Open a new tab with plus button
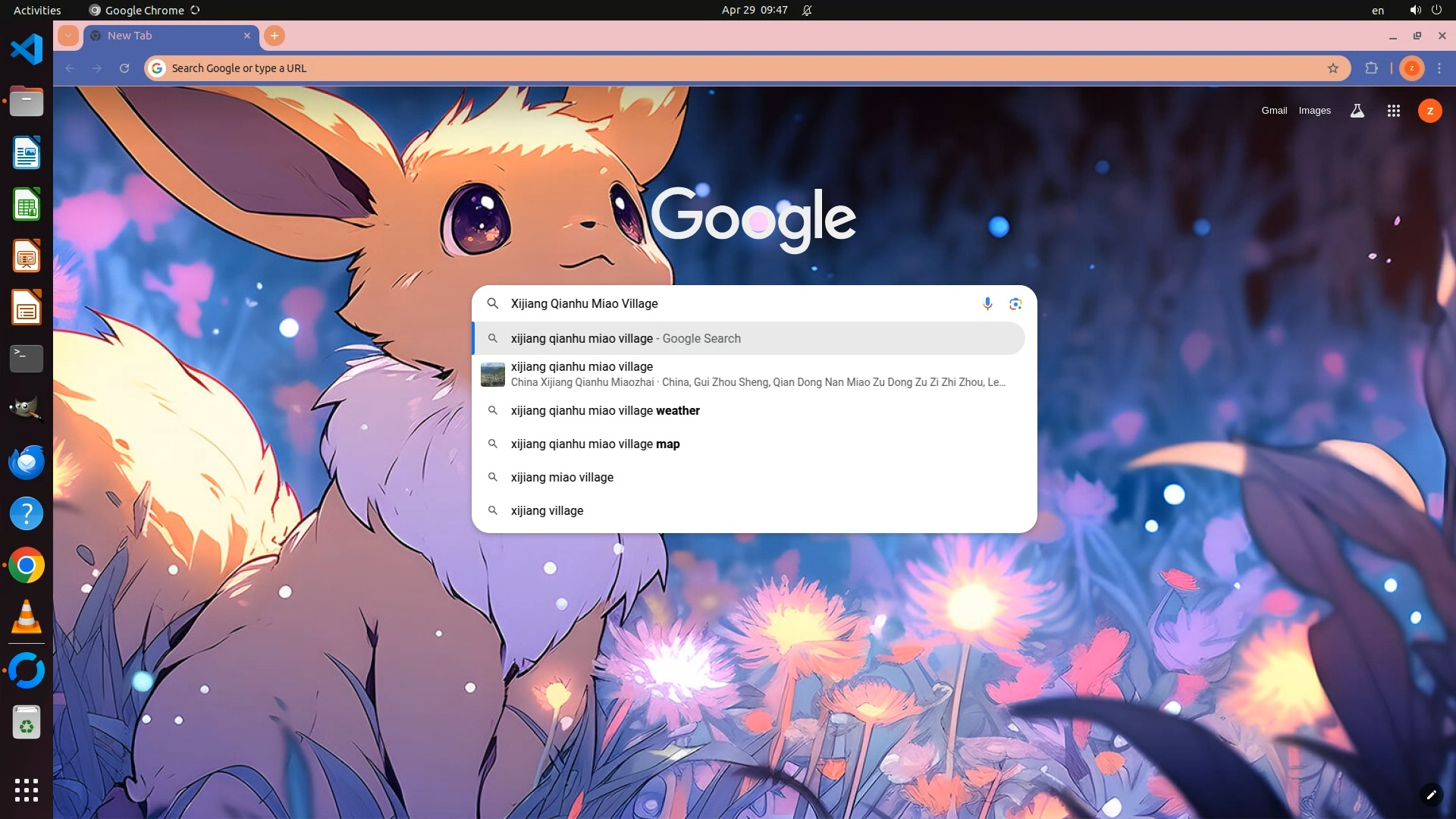Image resolution: width=1456 pixels, height=819 pixels. tap(275, 36)
